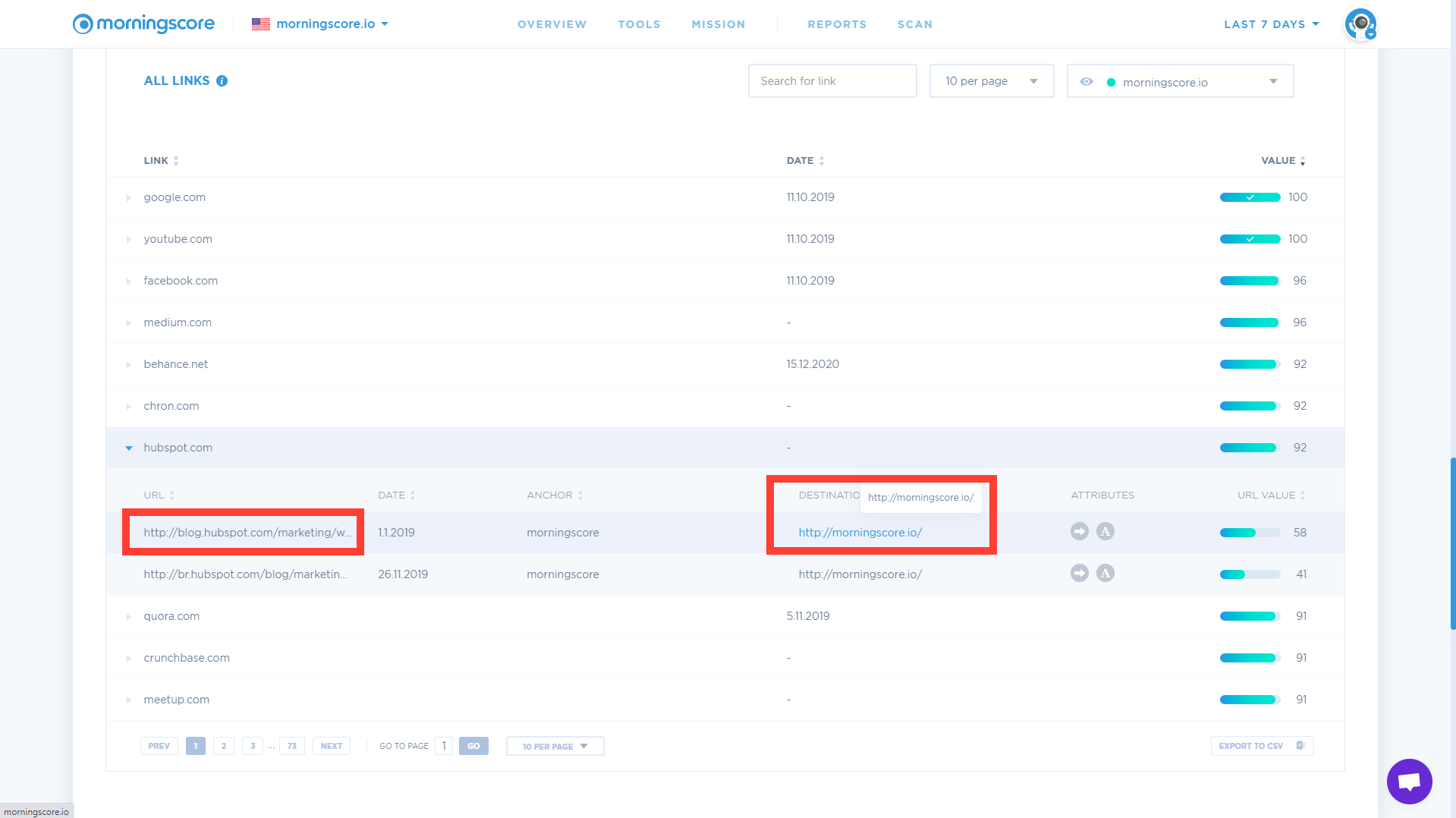Click the Search for link field
Image resolution: width=1456 pixels, height=818 pixels.
[x=832, y=81]
